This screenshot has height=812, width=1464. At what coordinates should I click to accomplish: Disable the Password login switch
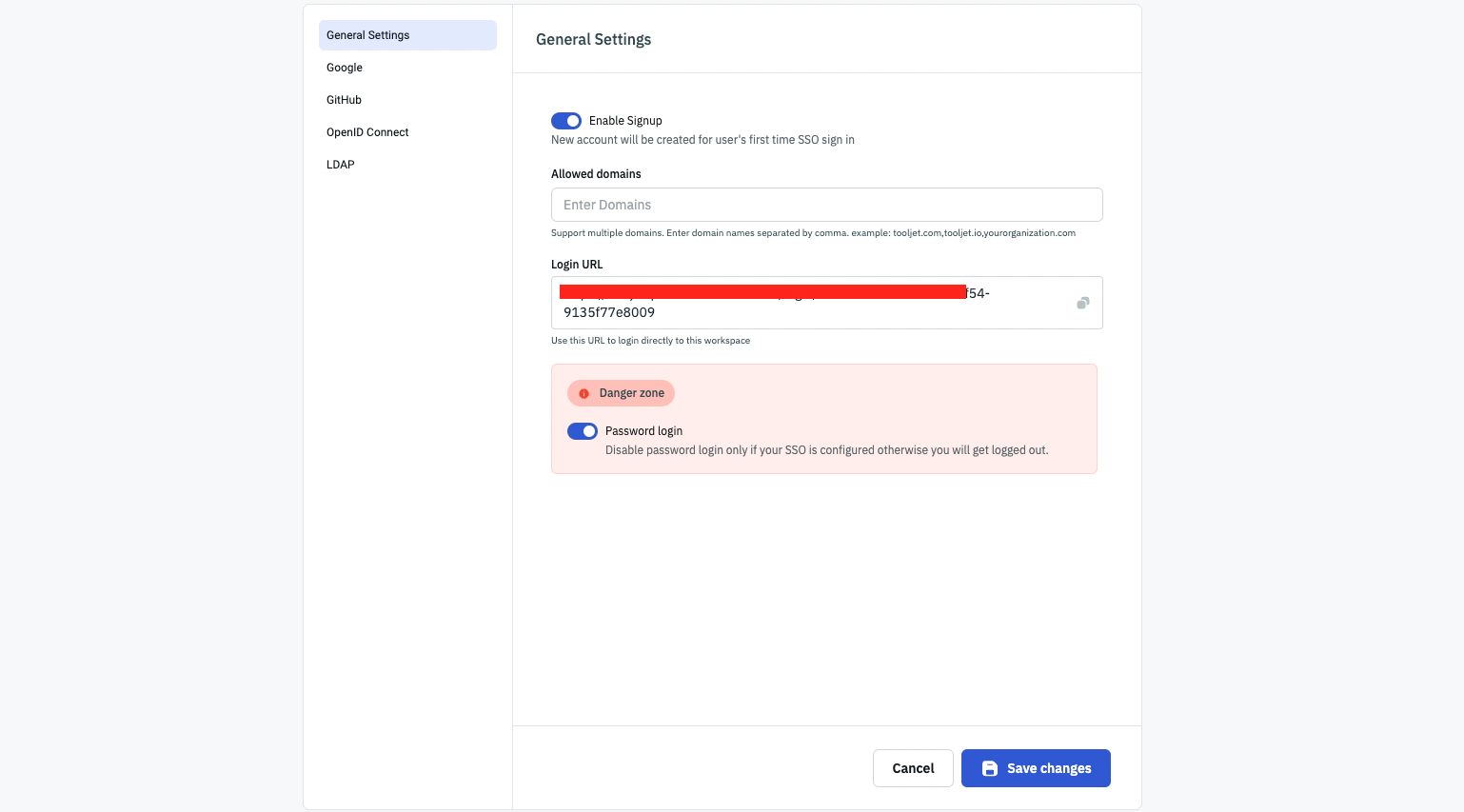coord(583,431)
